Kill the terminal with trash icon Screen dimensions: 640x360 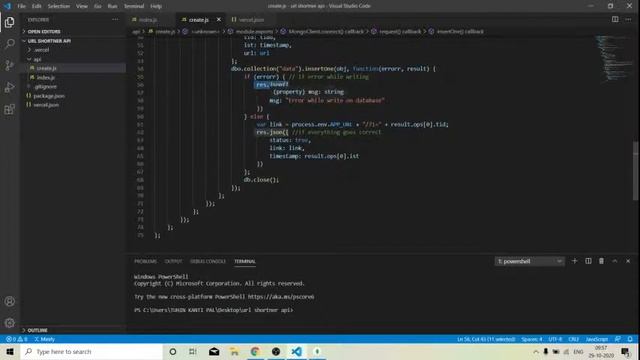pyautogui.click(x=601, y=261)
